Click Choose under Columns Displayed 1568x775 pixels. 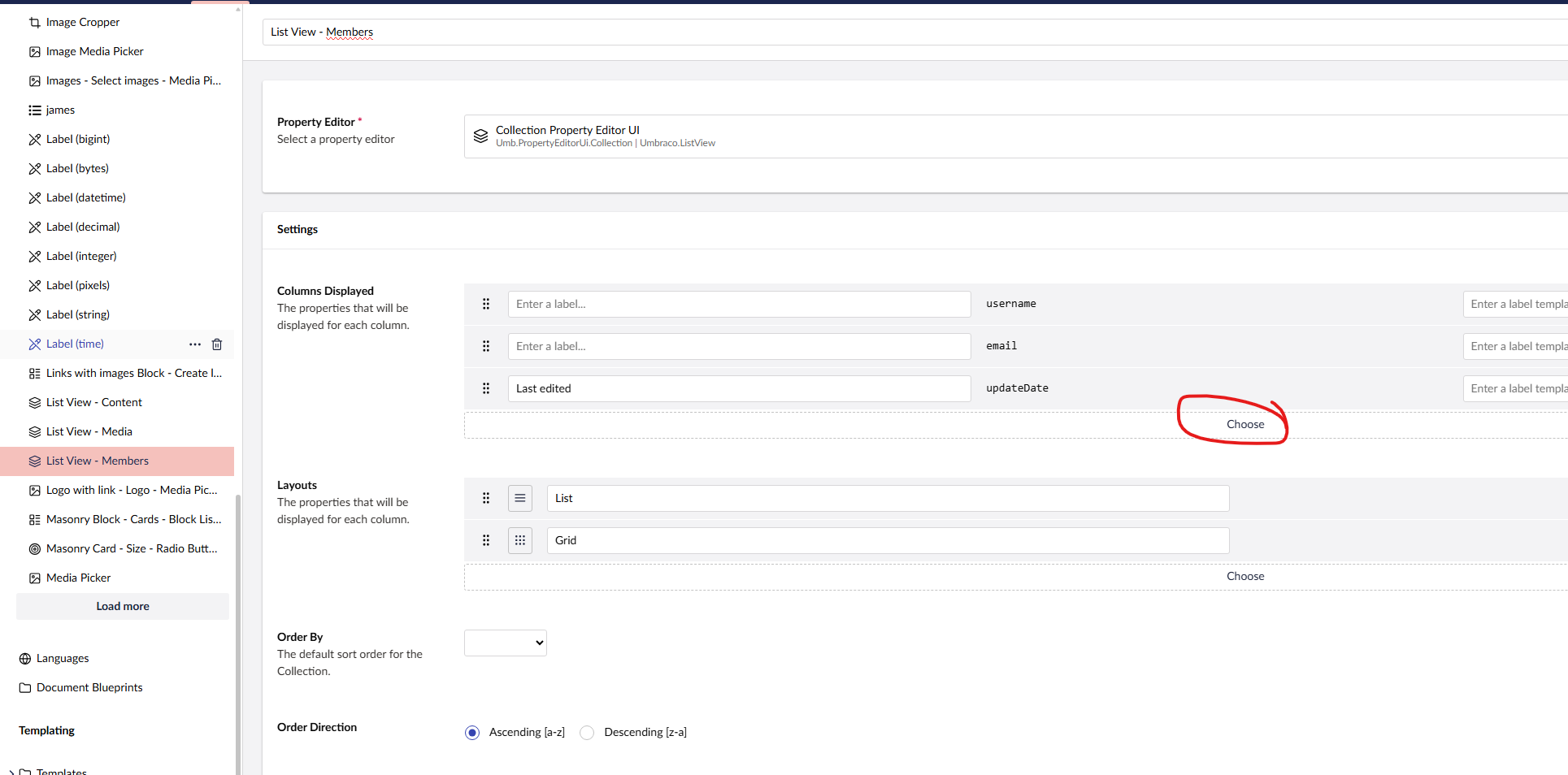(1244, 424)
